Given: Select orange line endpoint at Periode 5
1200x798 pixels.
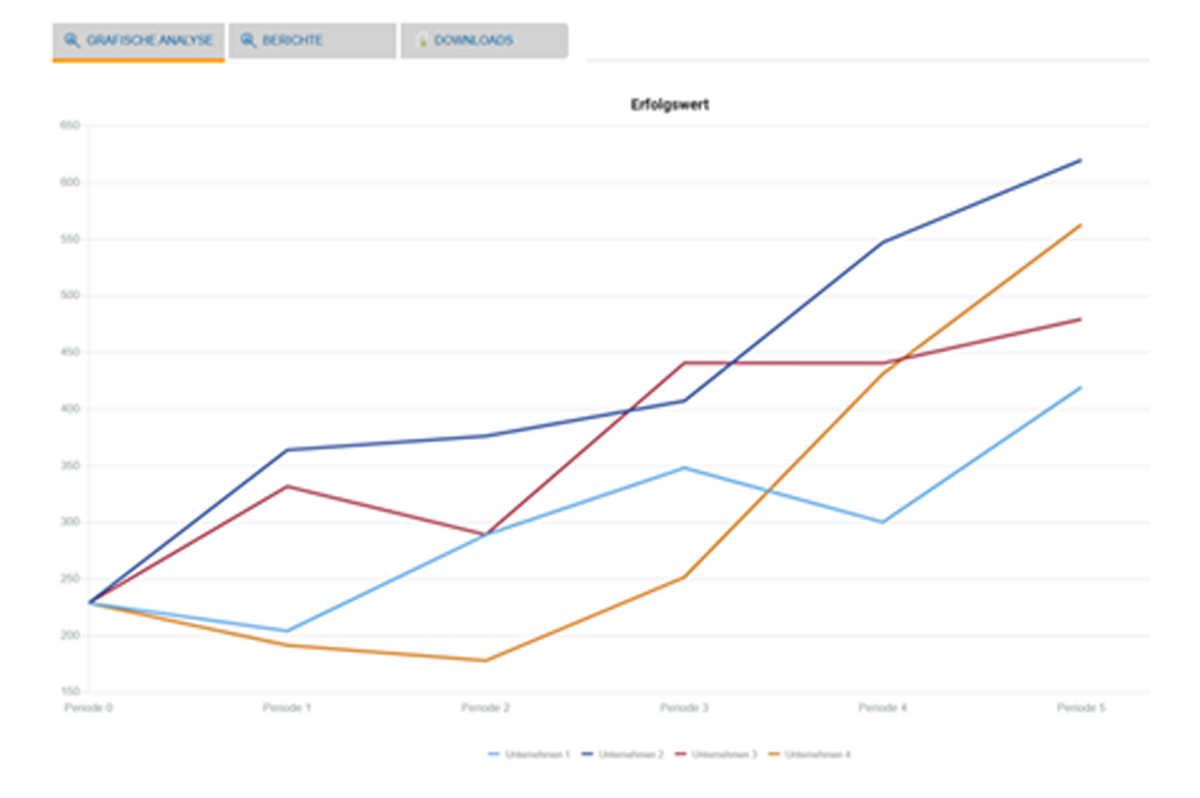Looking at the screenshot, I should click(x=1081, y=225).
